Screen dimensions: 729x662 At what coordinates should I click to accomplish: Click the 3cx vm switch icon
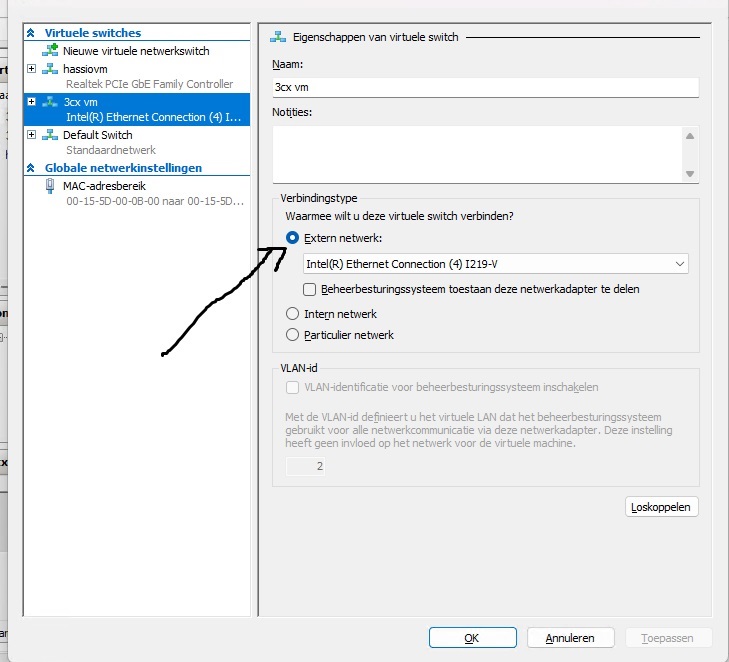point(51,102)
